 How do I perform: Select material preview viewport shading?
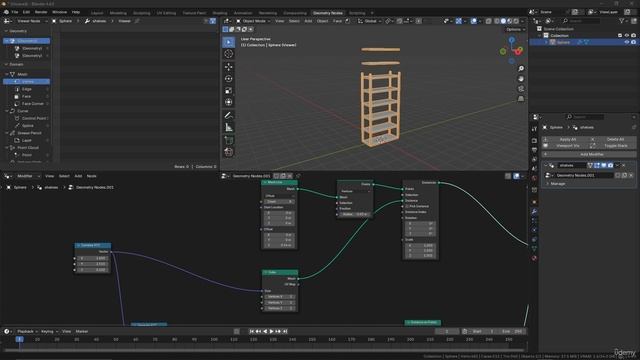click(510, 21)
